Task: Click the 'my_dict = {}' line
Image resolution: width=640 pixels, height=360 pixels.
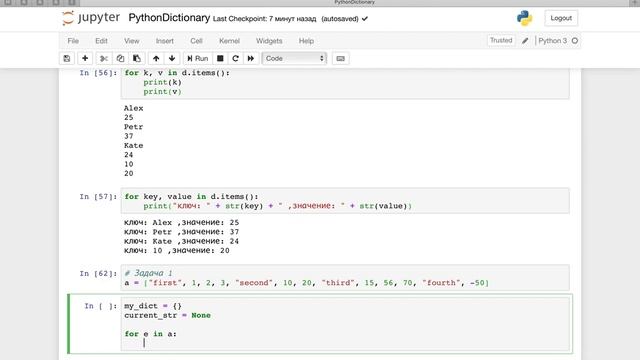Action: [153, 306]
